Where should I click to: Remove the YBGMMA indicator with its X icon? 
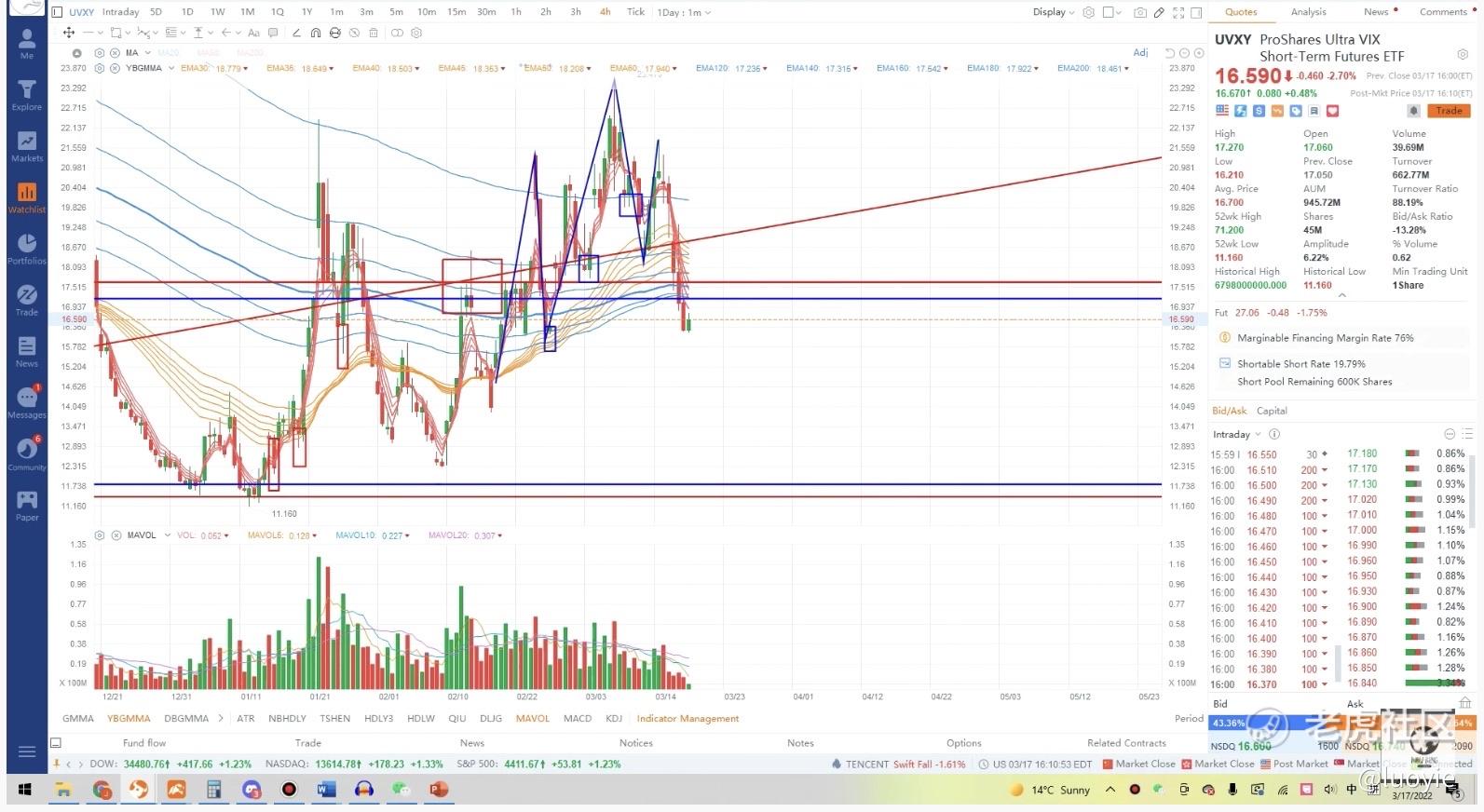point(115,68)
